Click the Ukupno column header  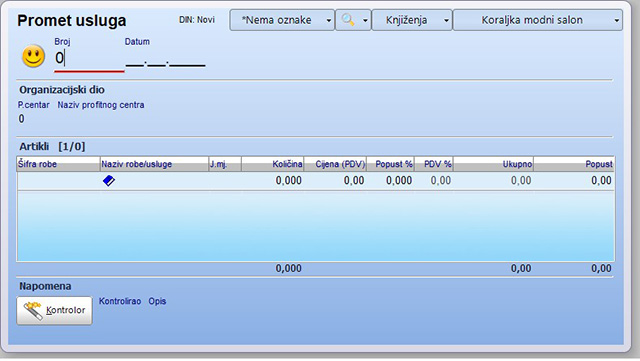tap(493, 164)
